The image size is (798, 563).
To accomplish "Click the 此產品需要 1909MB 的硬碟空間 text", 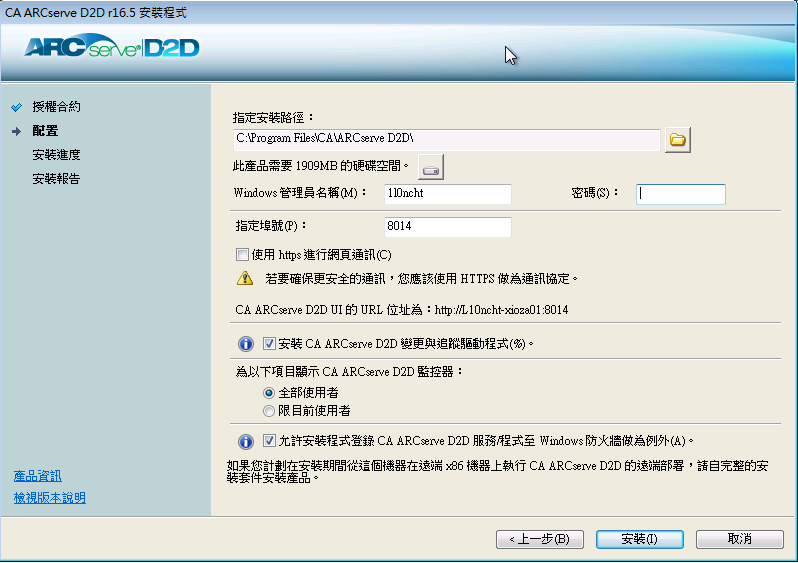I will coord(321,166).
